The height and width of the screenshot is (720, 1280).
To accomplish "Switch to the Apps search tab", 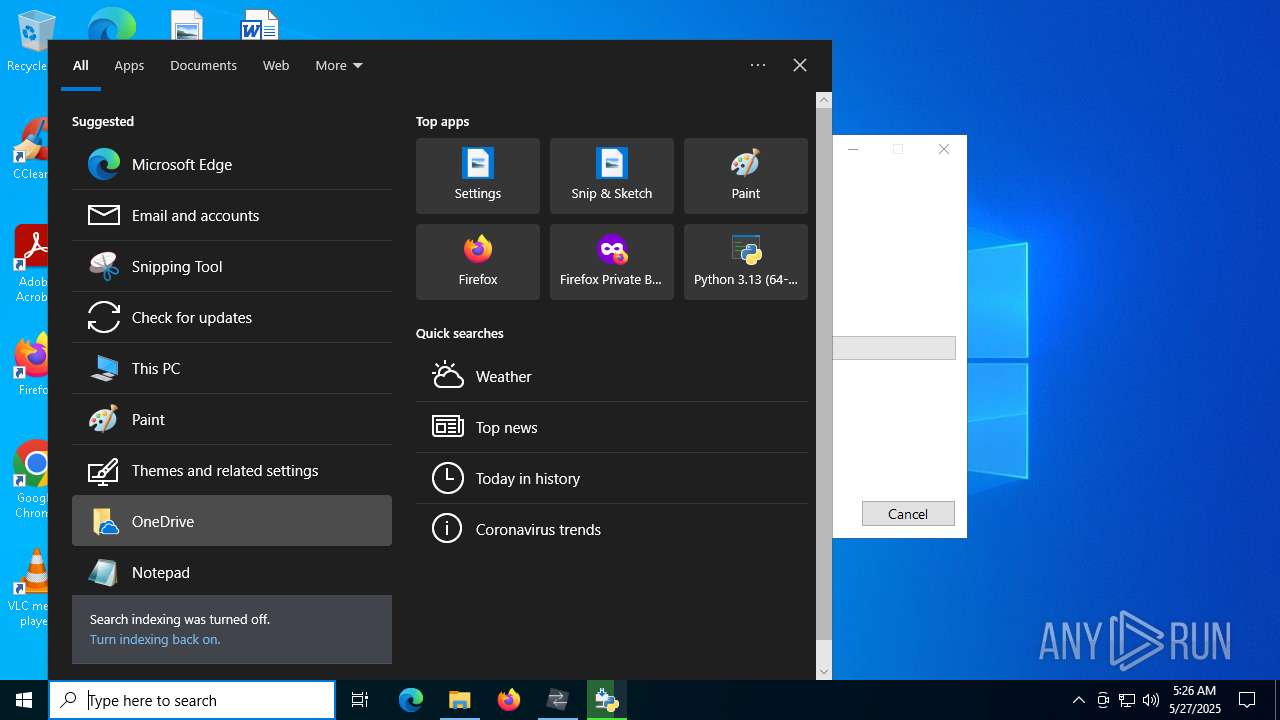I will (129, 65).
